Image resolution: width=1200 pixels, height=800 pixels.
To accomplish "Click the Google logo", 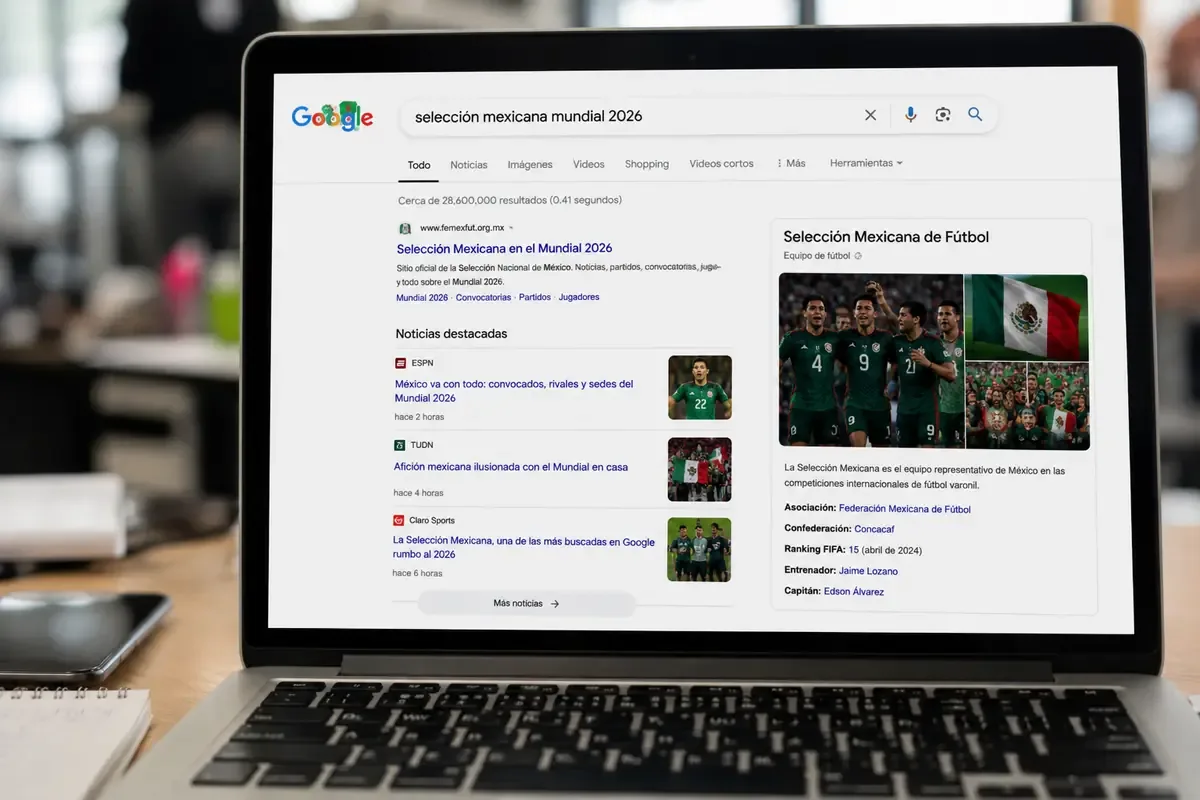I will 332,117.
